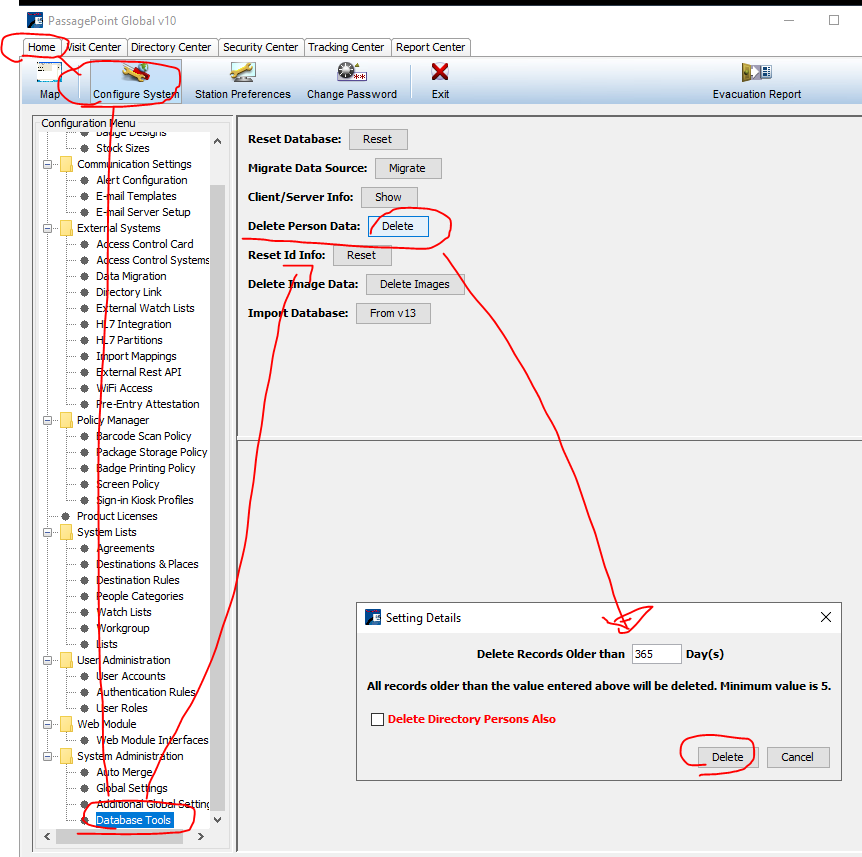This screenshot has width=862, height=857.
Task: Cancel the Setting Details dialog
Action: (x=798, y=757)
